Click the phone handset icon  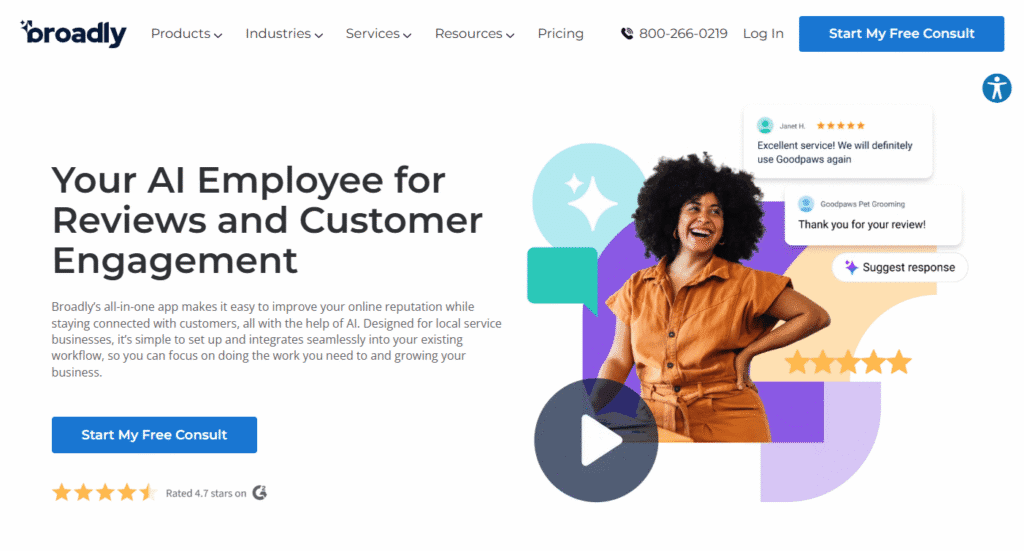click(x=627, y=33)
